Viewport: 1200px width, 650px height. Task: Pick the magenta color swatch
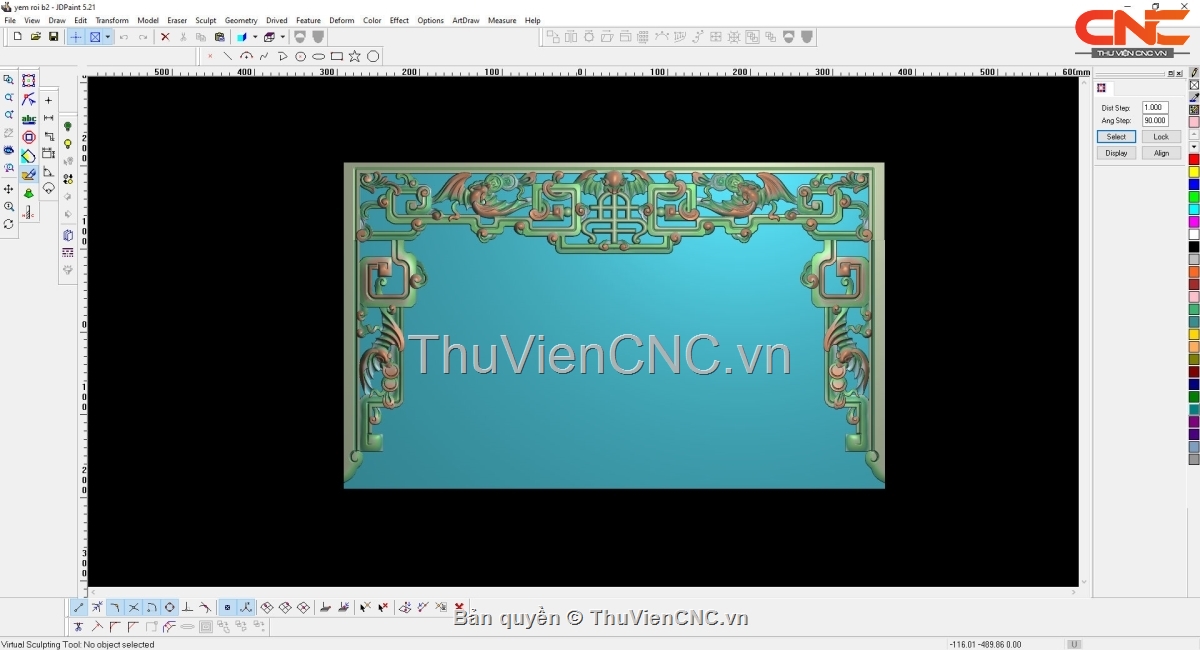click(x=1194, y=222)
